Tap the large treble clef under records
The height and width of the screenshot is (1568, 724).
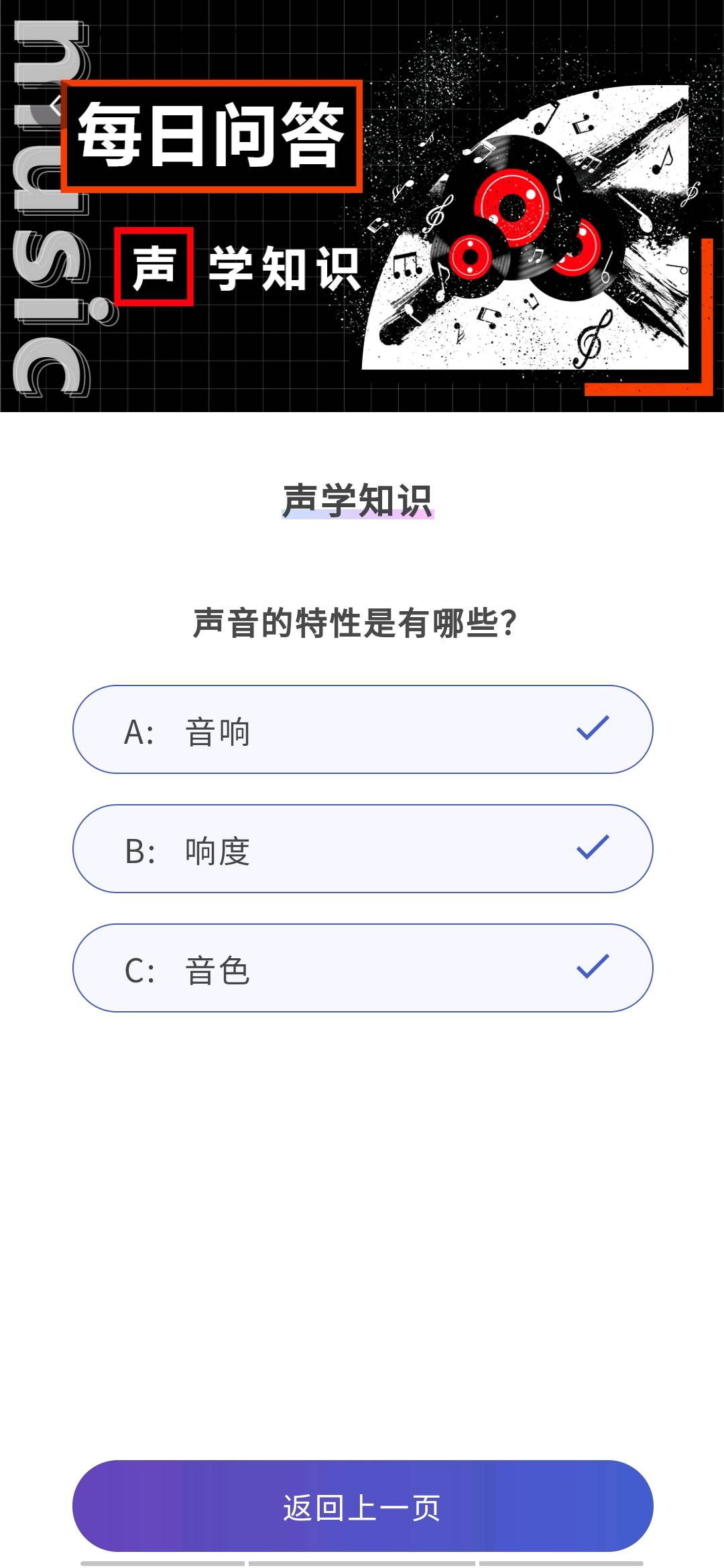[593, 340]
